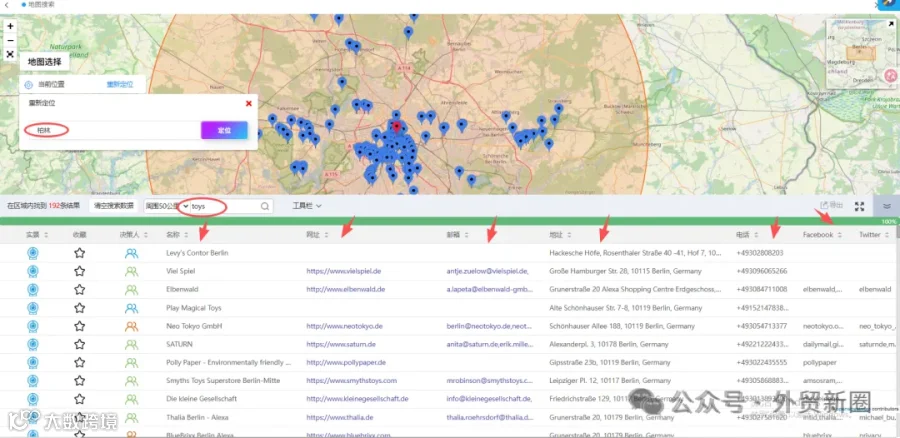This screenshot has width=900, height=438.
Task: Open street view icon for SATURN
Action: [x=33, y=344]
